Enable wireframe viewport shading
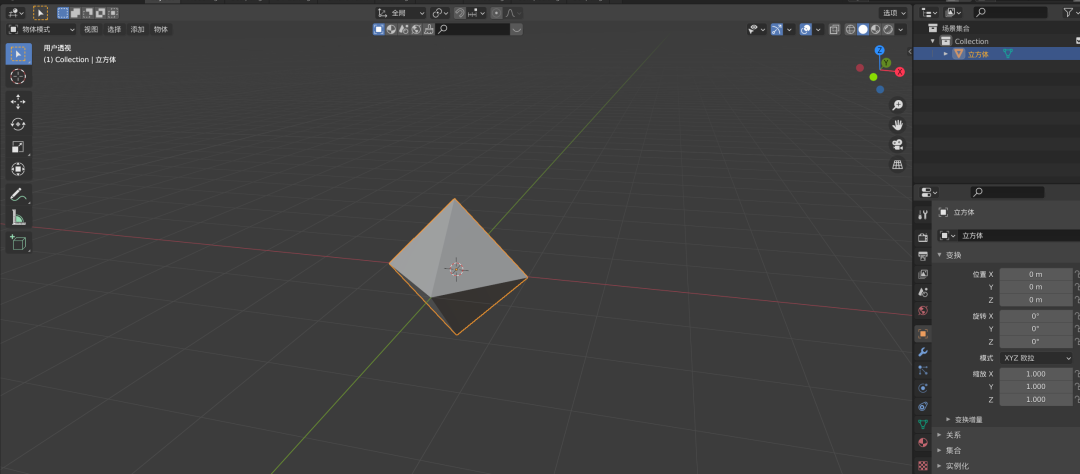Image resolution: width=1080 pixels, height=474 pixels. coord(851,30)
